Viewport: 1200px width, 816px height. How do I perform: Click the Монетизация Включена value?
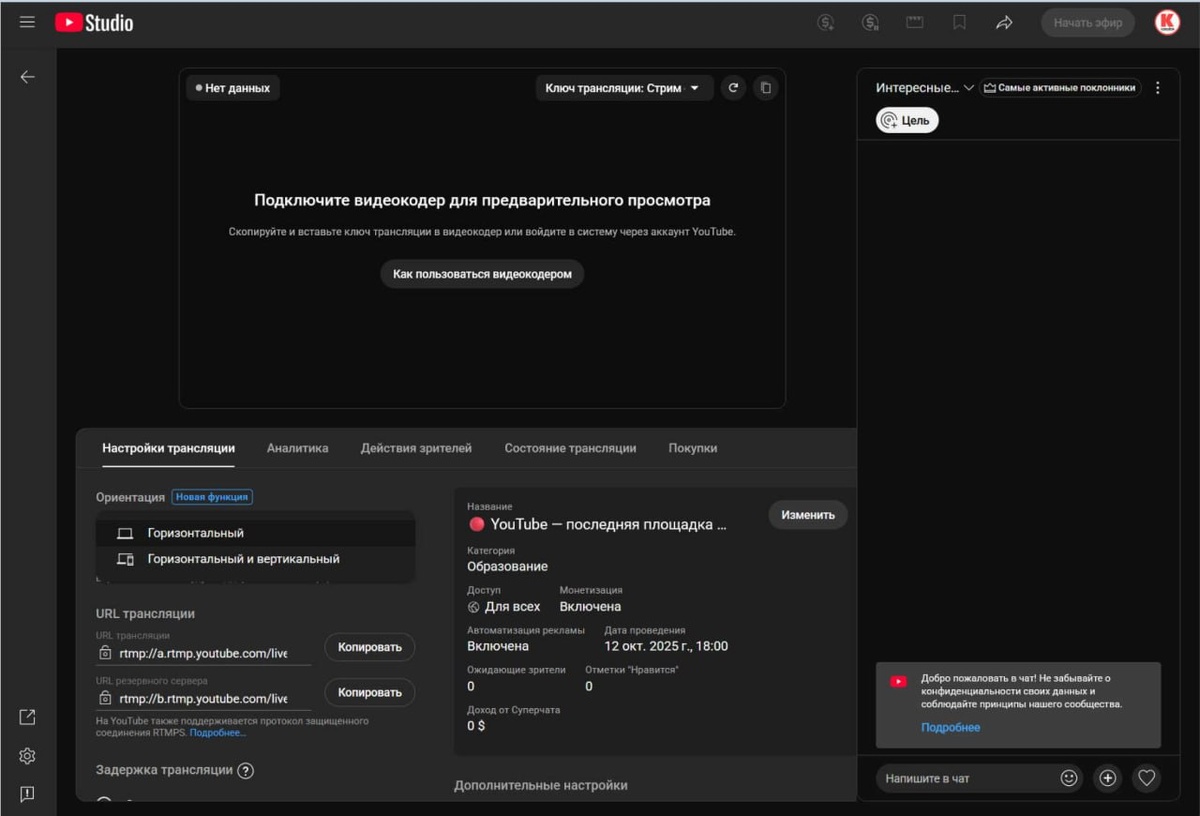590,606
